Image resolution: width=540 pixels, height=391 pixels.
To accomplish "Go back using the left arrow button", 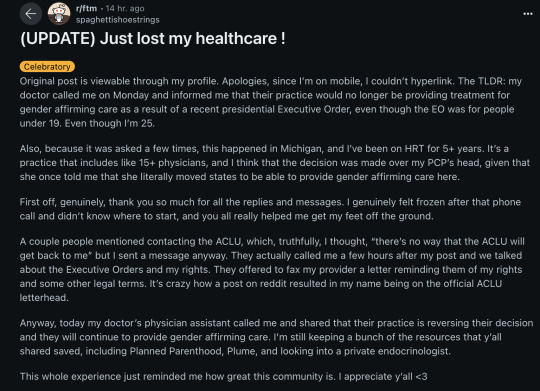I will tap(31, 14).
